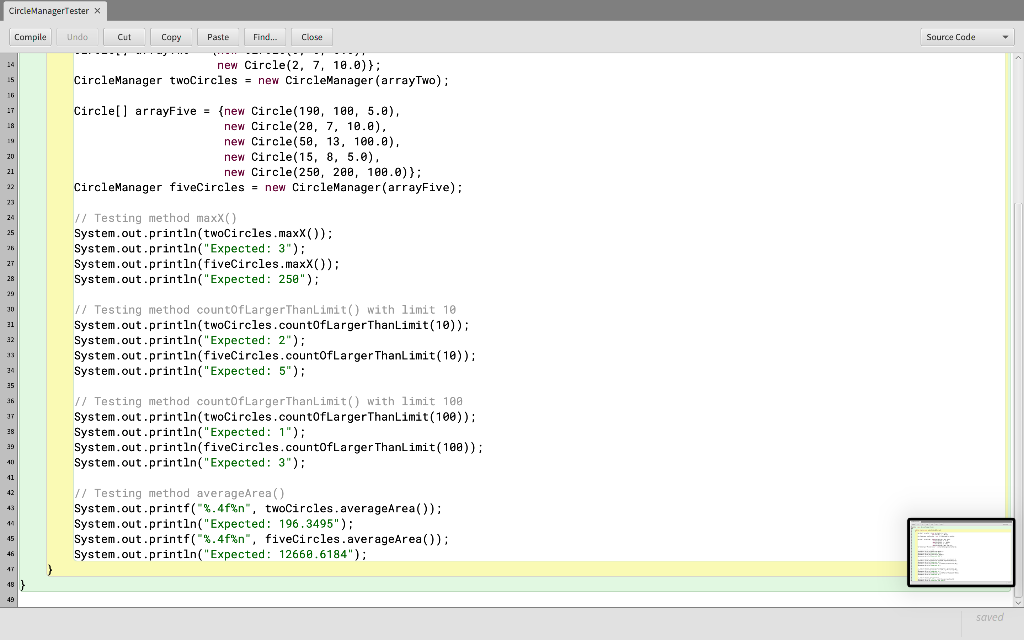Click the code minimap thumbnail

(x=960, y=552)
